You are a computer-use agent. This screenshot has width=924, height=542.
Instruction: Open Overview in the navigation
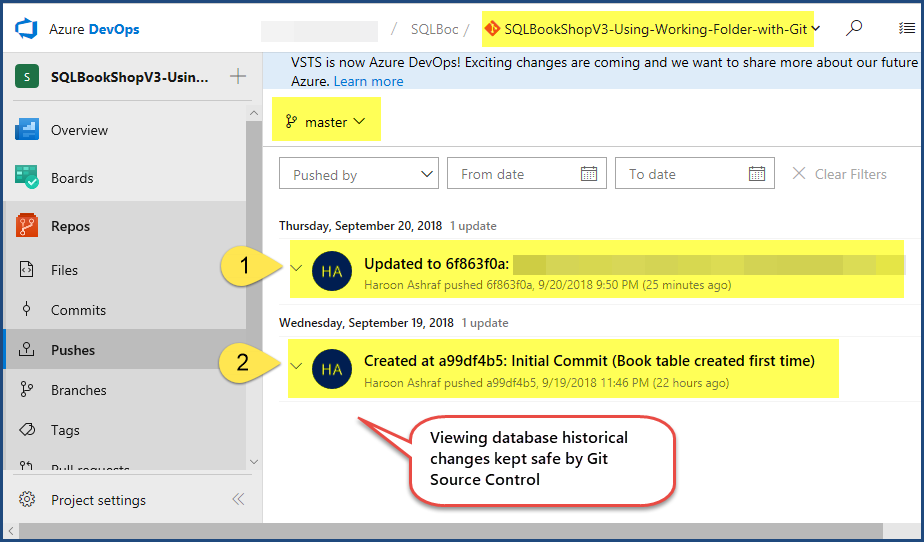(80, 130)
